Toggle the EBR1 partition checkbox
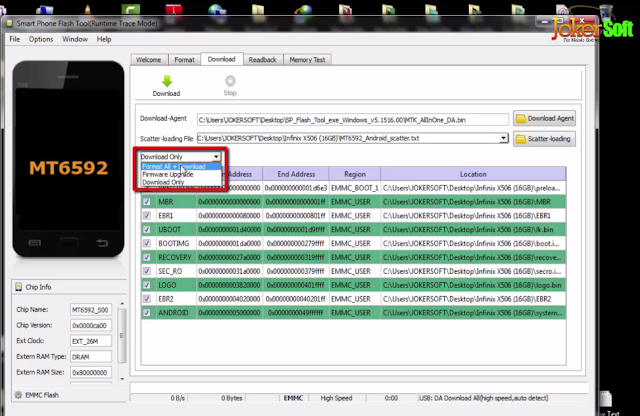This screenshot has width=640, height=416. [x=147, y=216]
